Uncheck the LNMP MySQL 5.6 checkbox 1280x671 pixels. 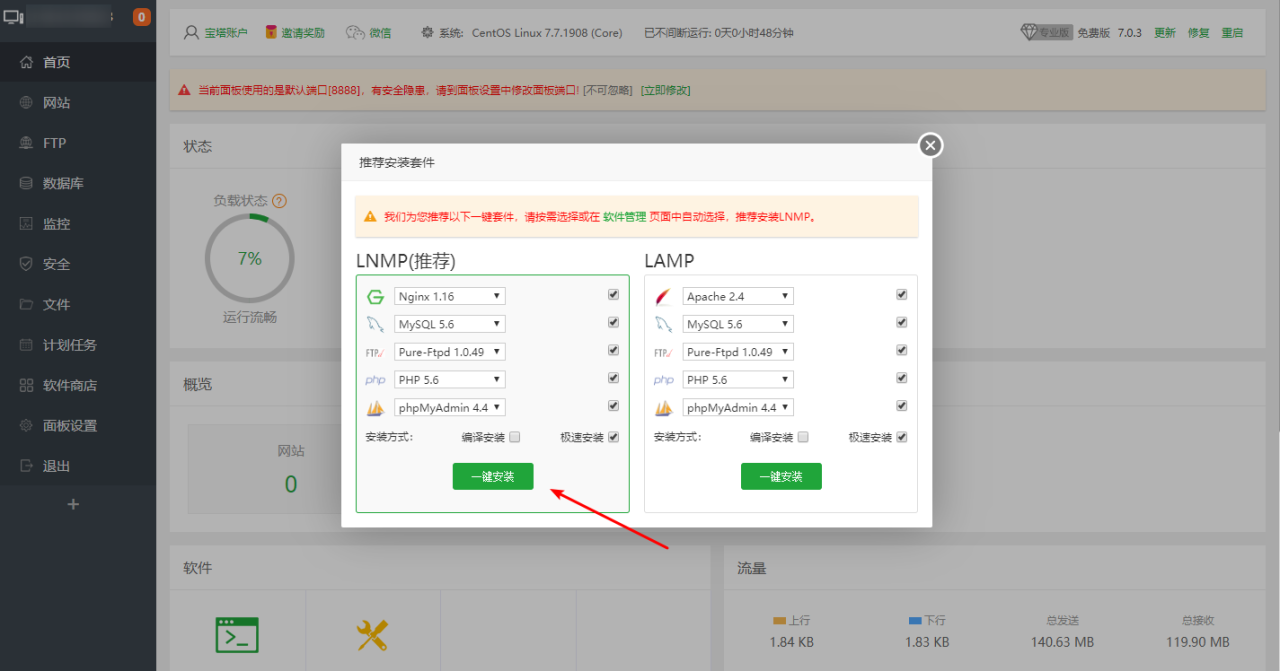(613, 322)
